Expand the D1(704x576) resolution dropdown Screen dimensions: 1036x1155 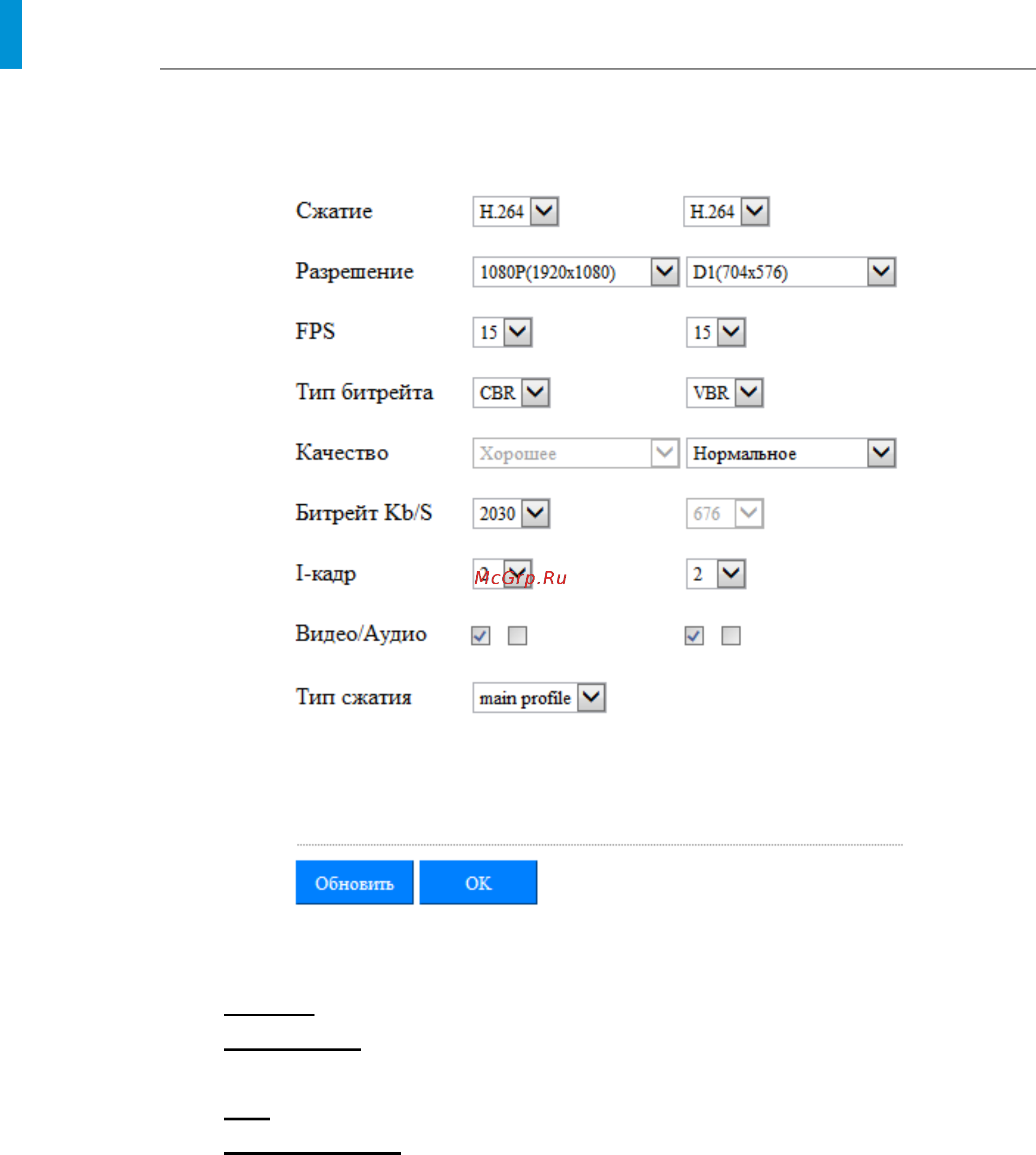click(791, 272)
